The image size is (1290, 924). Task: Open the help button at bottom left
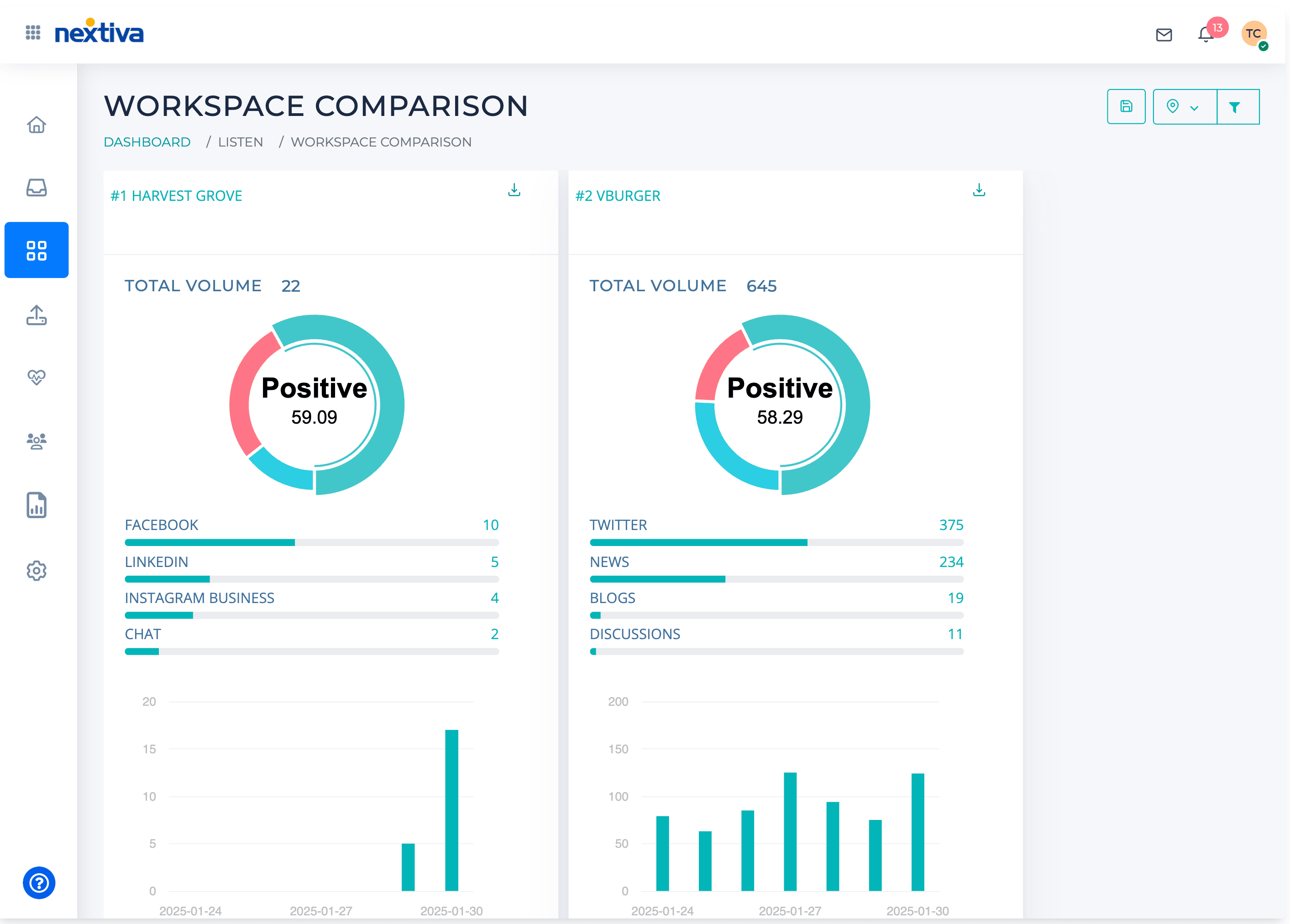tap(39, 883)
